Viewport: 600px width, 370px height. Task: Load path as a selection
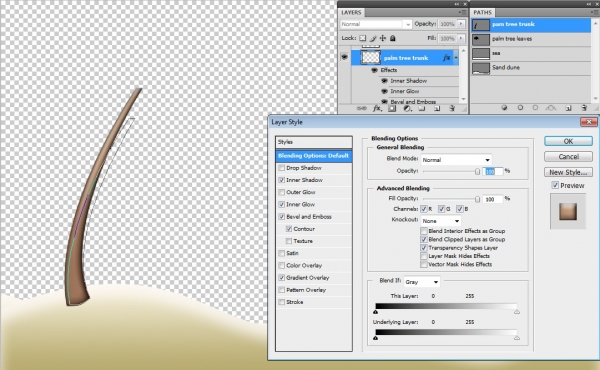[535, 108]
